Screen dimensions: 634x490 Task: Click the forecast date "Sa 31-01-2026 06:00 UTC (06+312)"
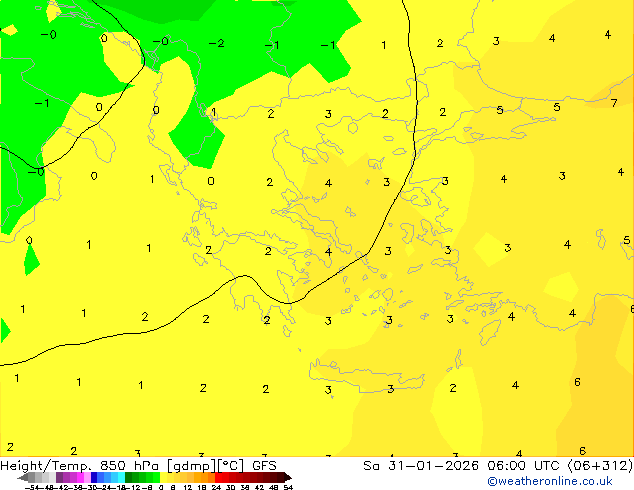click(498, 466)
